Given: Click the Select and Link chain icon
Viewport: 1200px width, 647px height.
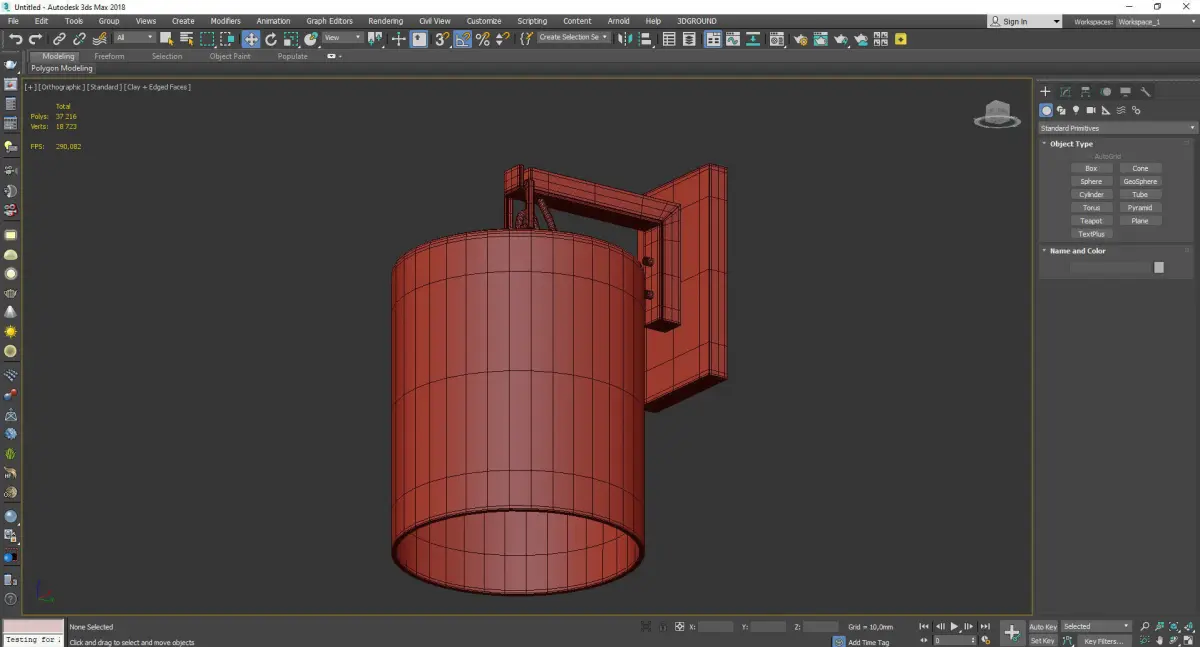Looking at the screenshot, I should 60,39.
